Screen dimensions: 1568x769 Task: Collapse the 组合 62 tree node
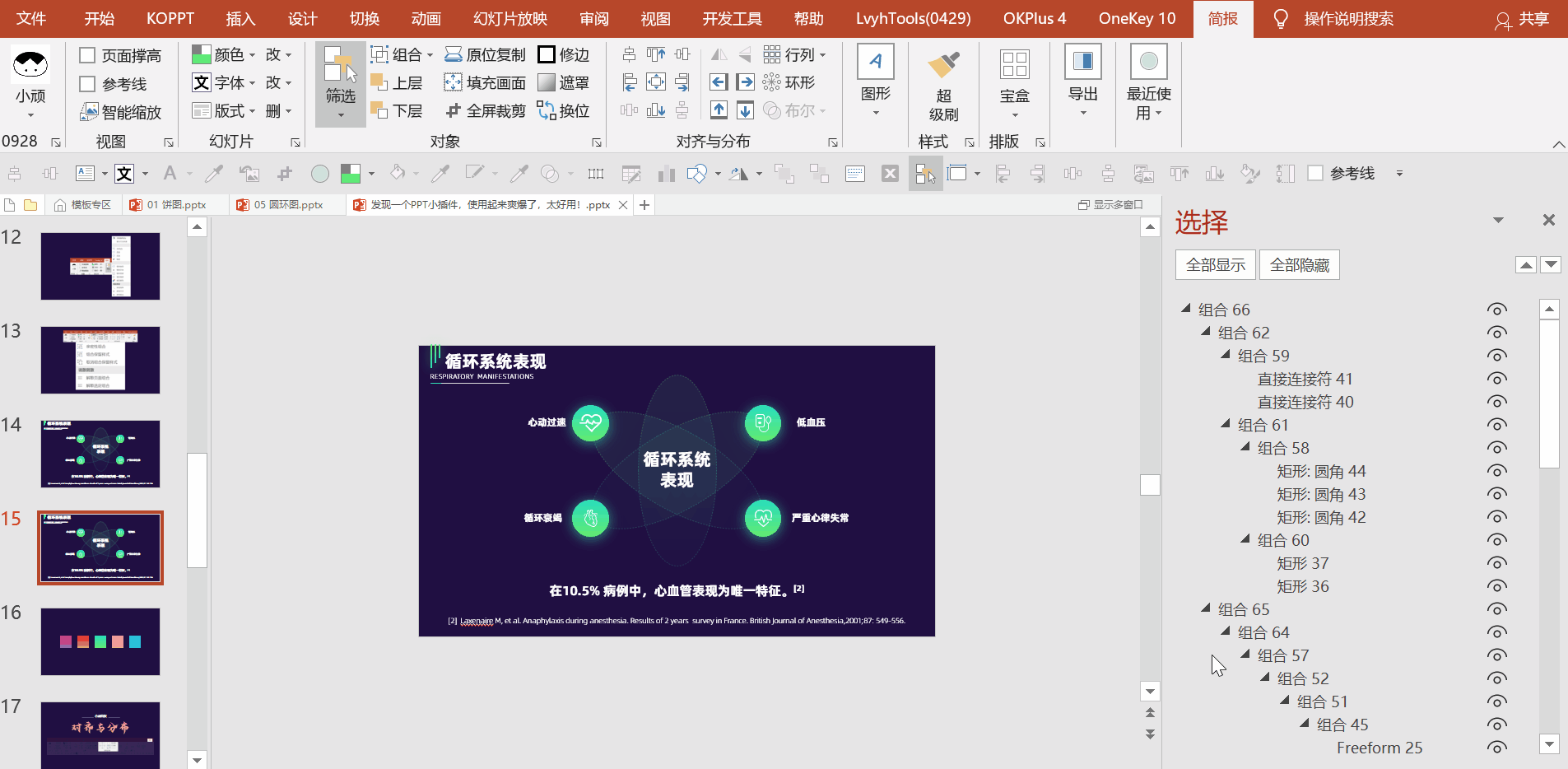click(x=1206, y=332)
